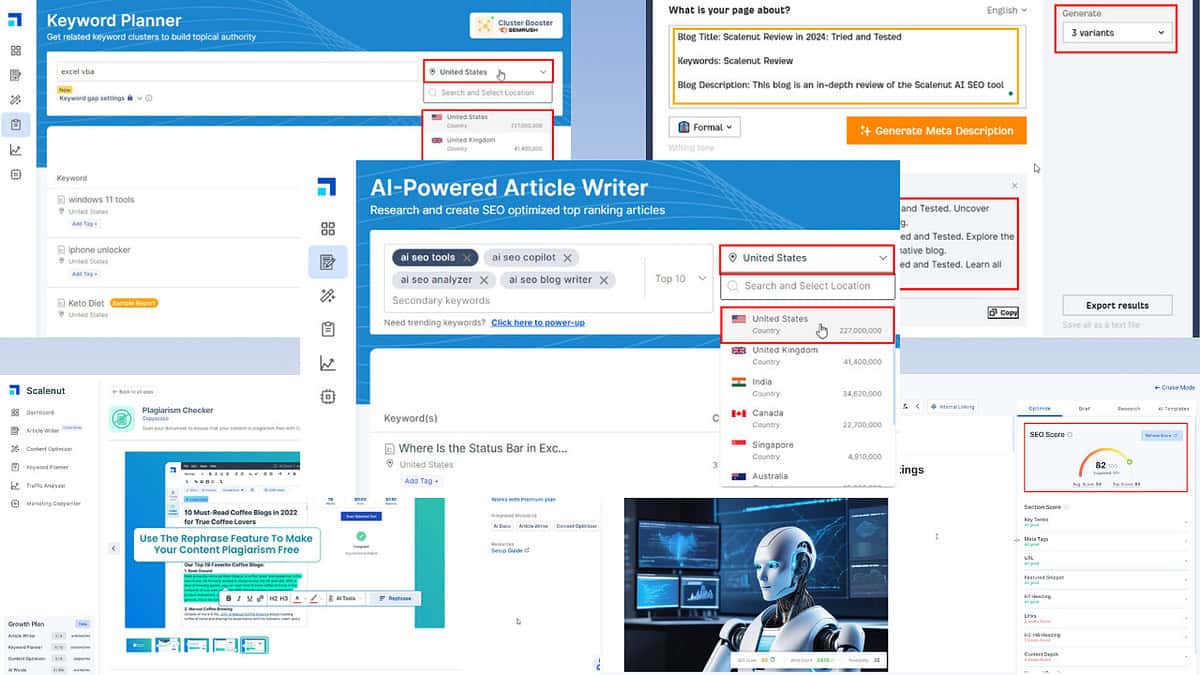Expand the '3 variants' generate dropdown
The height and width of the screenshot is (675, 1200).
[x=1117, y=31]
